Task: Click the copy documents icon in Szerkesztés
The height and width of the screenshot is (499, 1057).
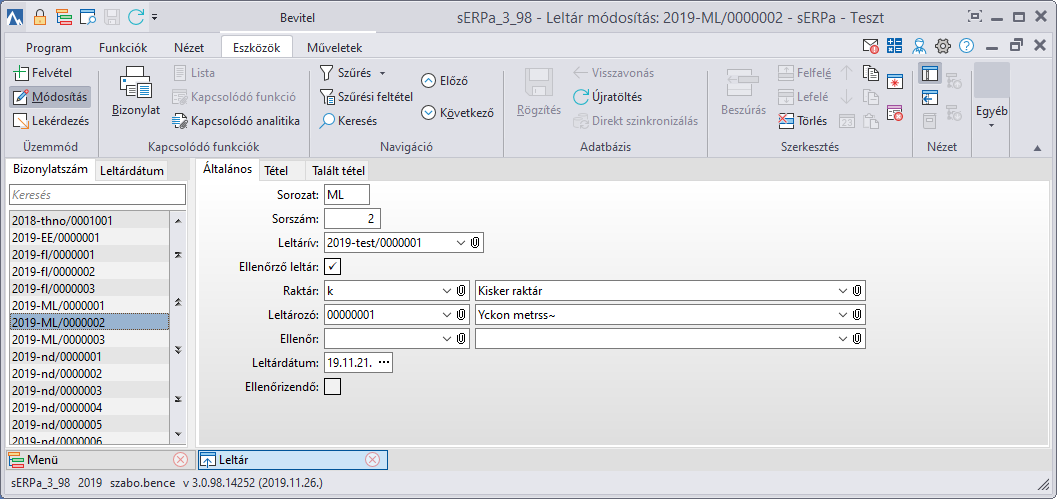Action: [x=871, y=73]
